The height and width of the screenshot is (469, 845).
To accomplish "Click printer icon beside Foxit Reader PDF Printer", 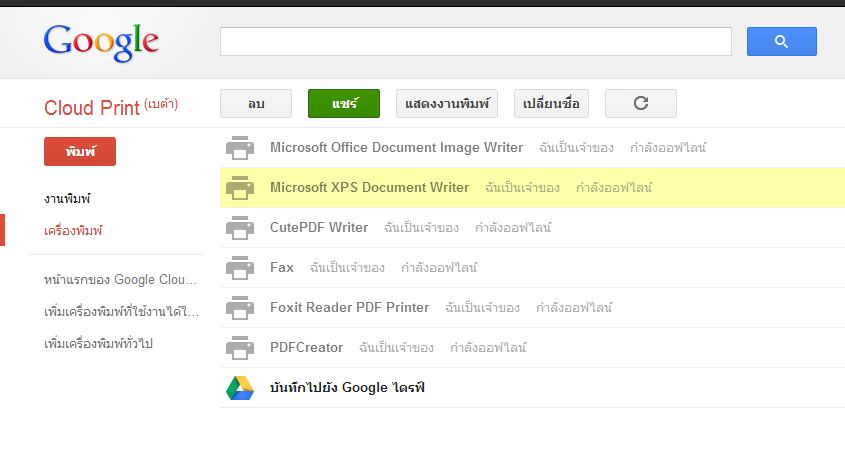I will click(240, 307).
